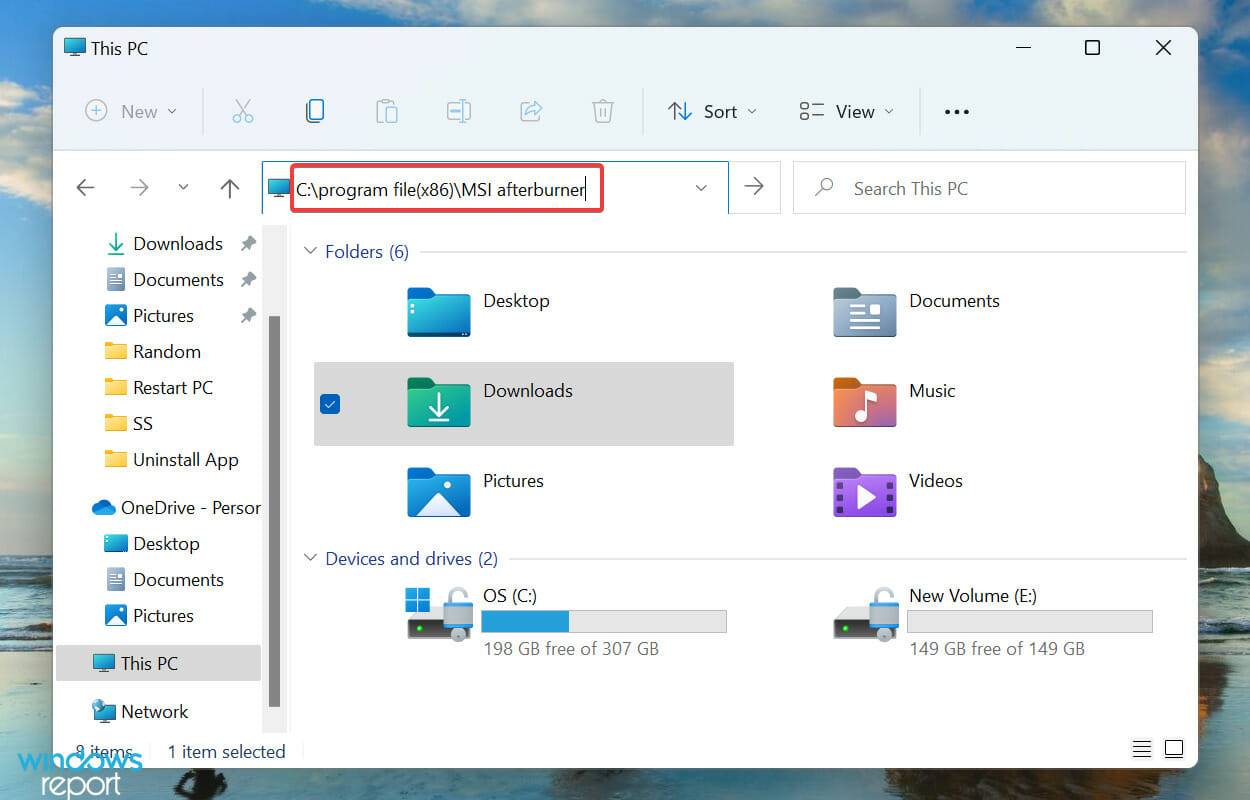Click the Back navigation arrow
The height and width of the screenshot is (800, 1250).
(85, 188)
